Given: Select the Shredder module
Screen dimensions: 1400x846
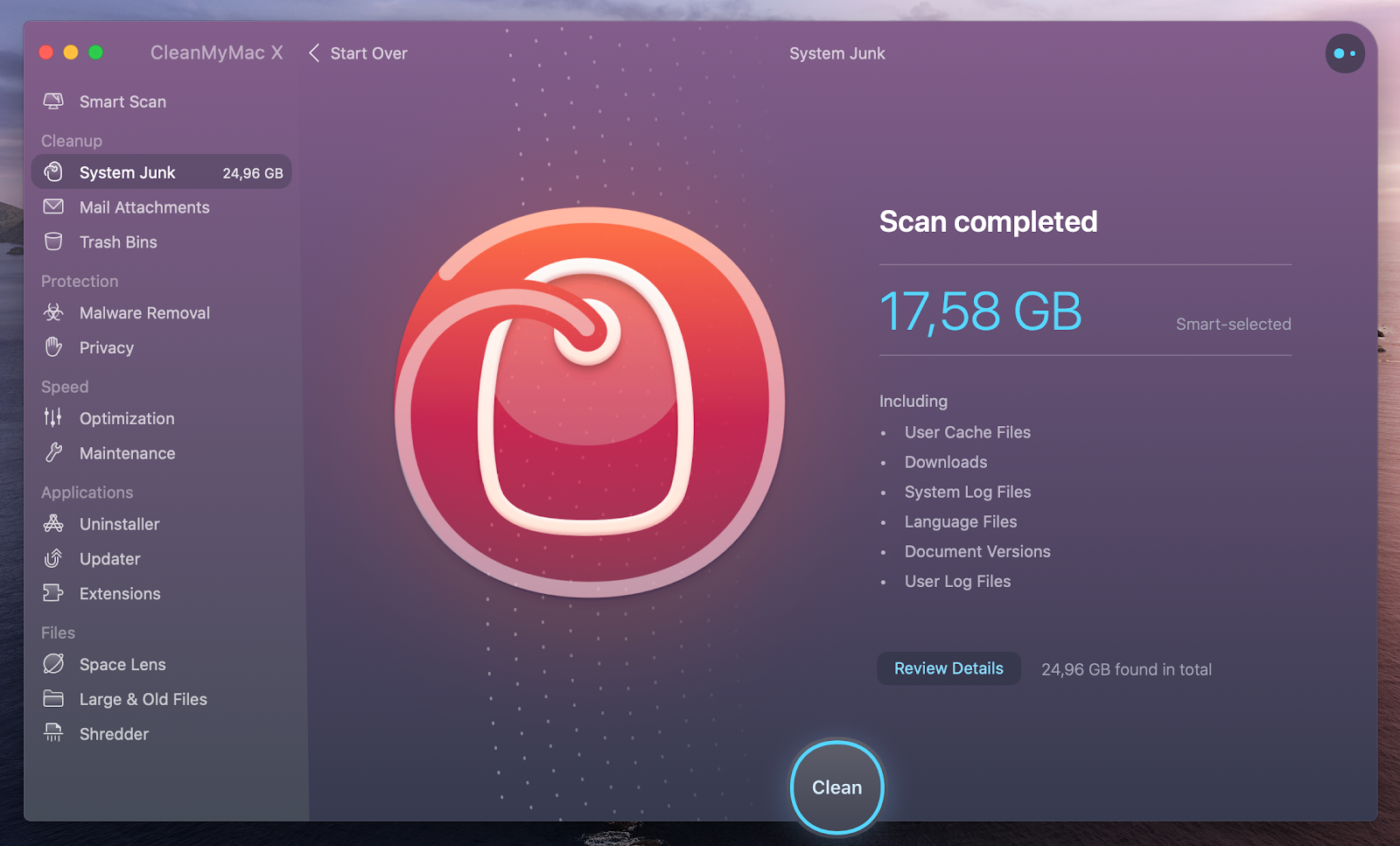Looking at the screenshot, I should [x=114, y=733].
